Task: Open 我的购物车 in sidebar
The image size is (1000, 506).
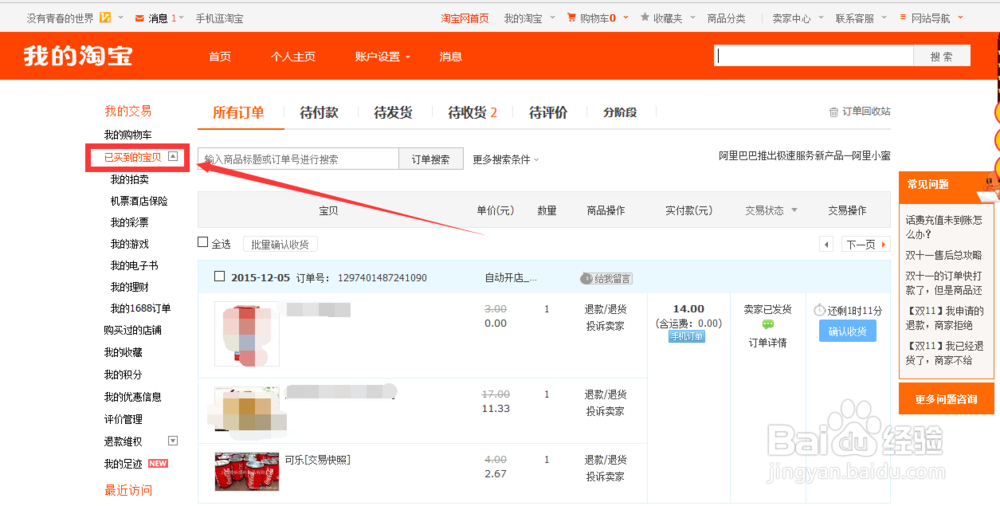Action: pos(128,135)
